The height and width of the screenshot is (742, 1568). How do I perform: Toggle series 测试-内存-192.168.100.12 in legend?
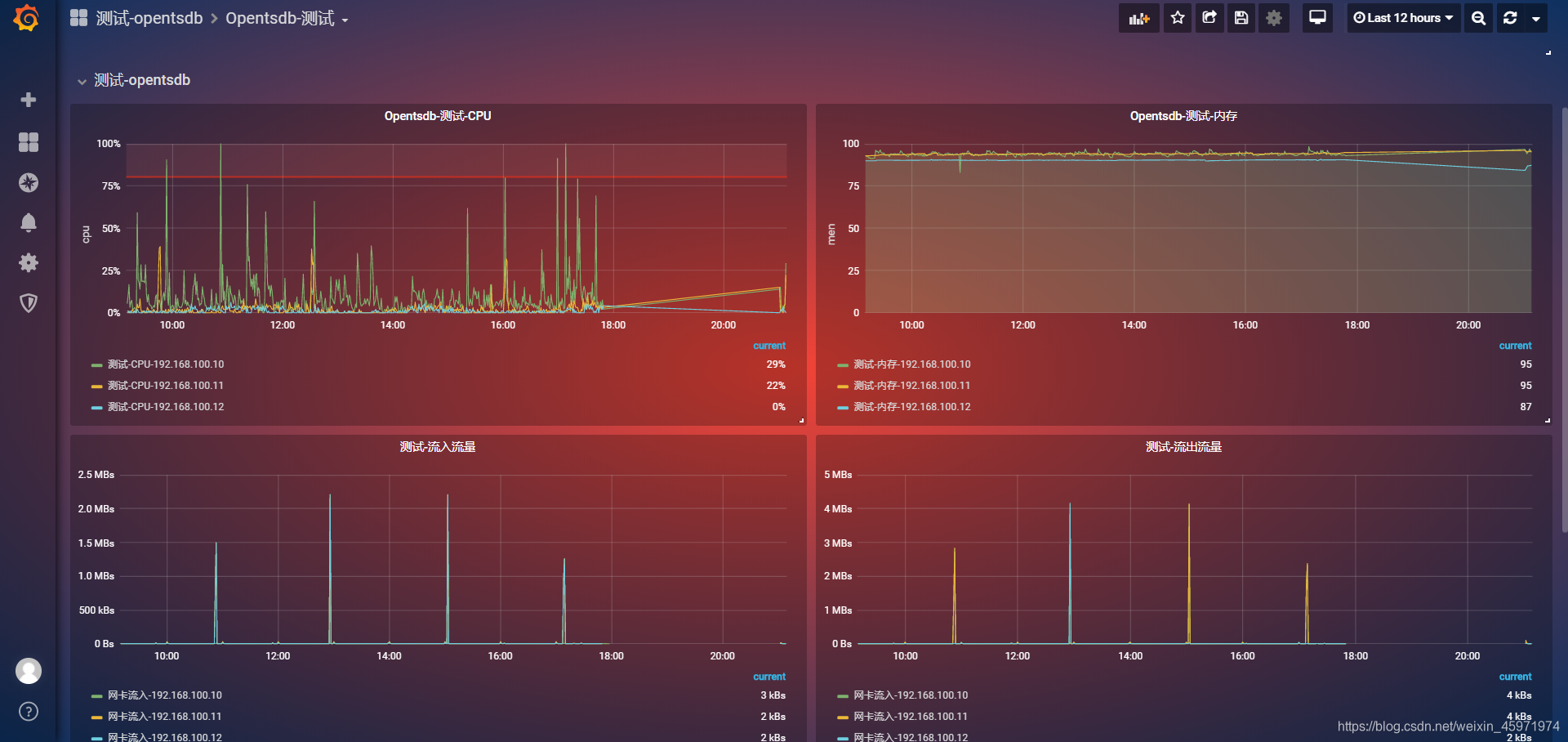click(x=912, y=407)
